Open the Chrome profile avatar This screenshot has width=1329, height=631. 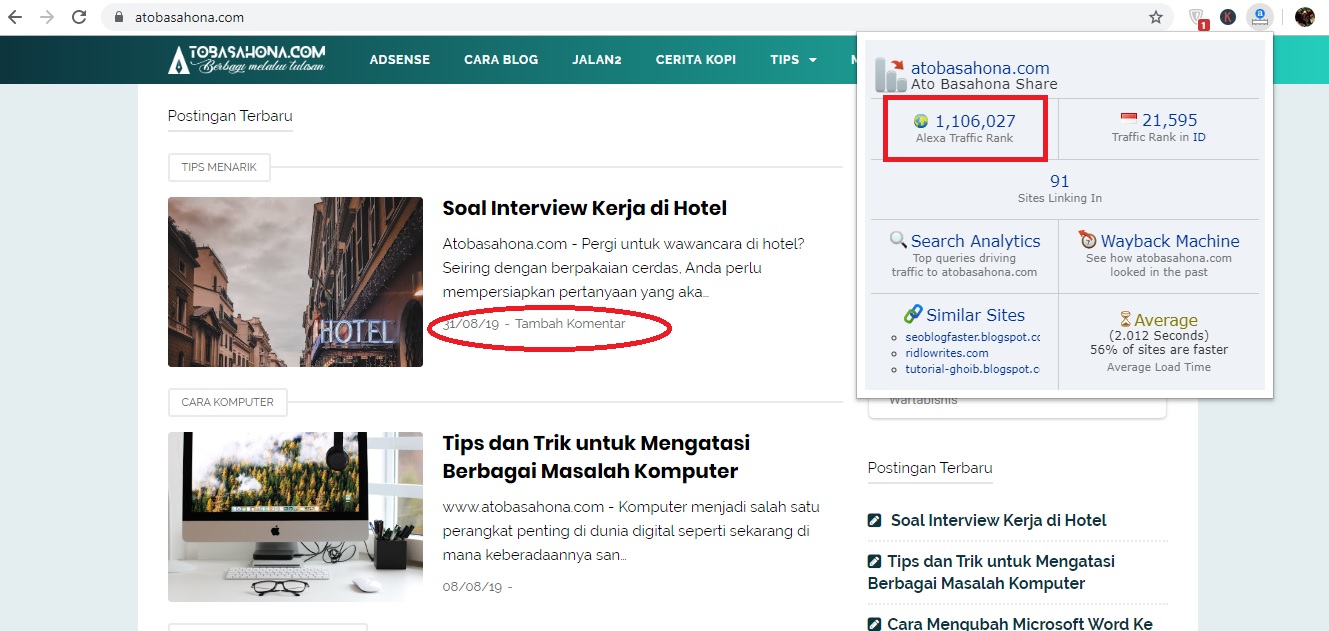point(1304,17)
